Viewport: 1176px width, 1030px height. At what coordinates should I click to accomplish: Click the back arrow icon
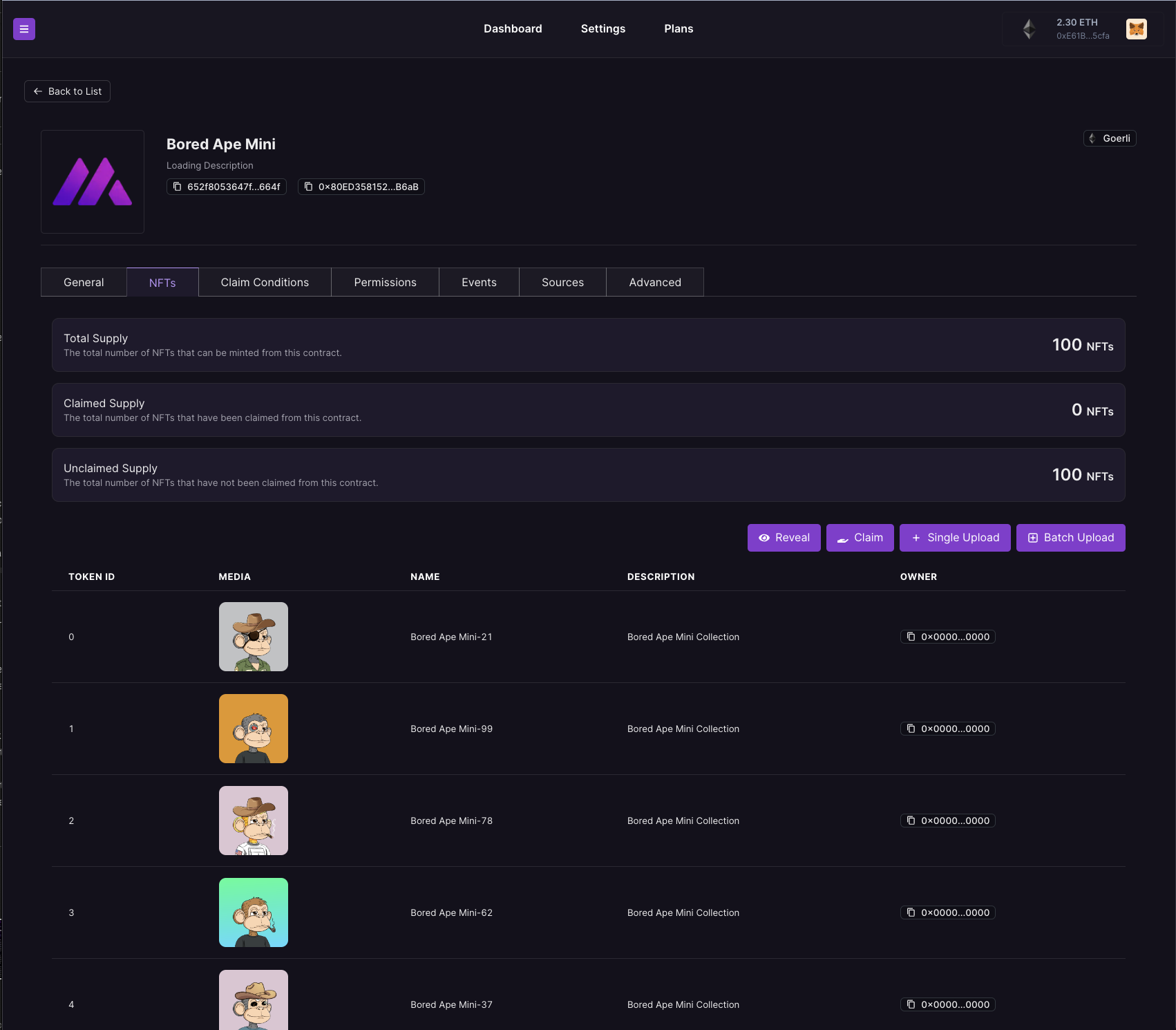pyautogui.click(x=38, y=91)
